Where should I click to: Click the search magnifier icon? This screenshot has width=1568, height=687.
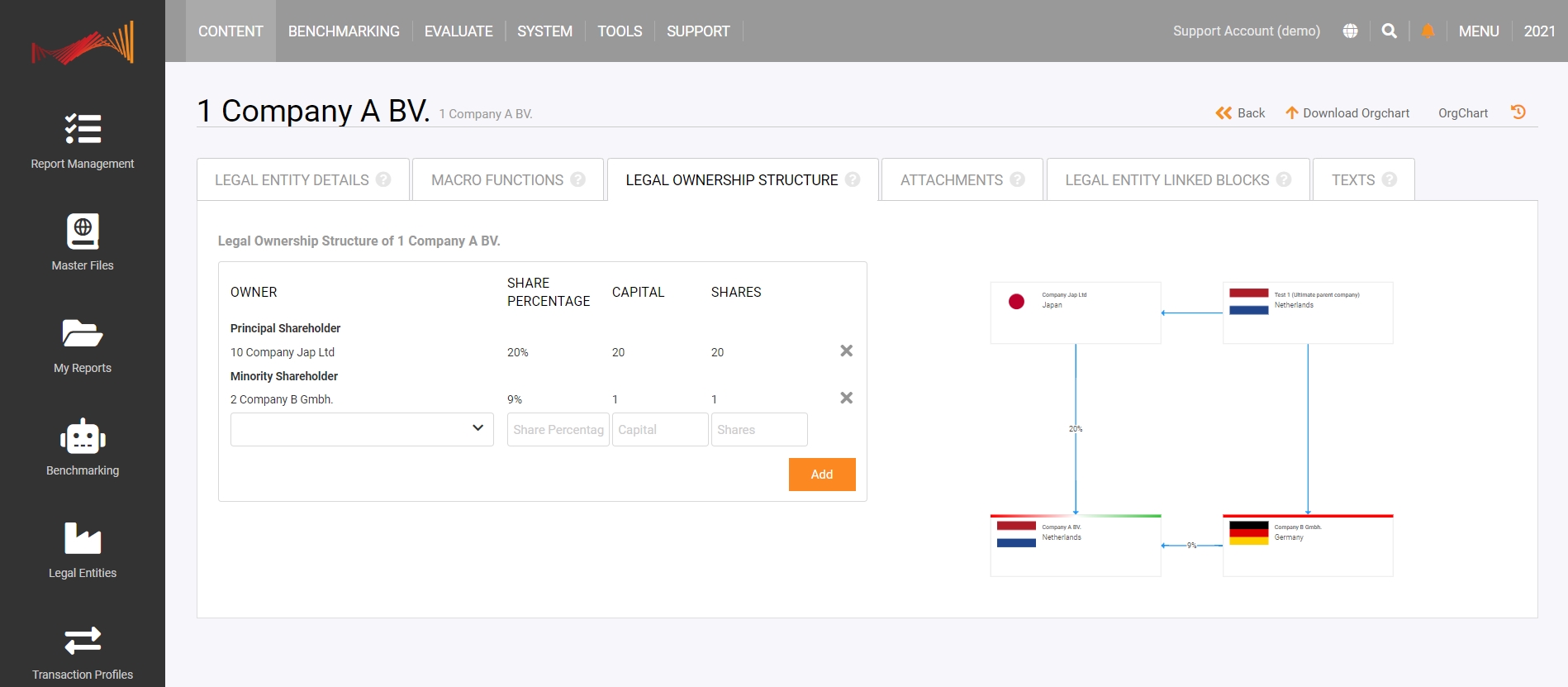1390,31
